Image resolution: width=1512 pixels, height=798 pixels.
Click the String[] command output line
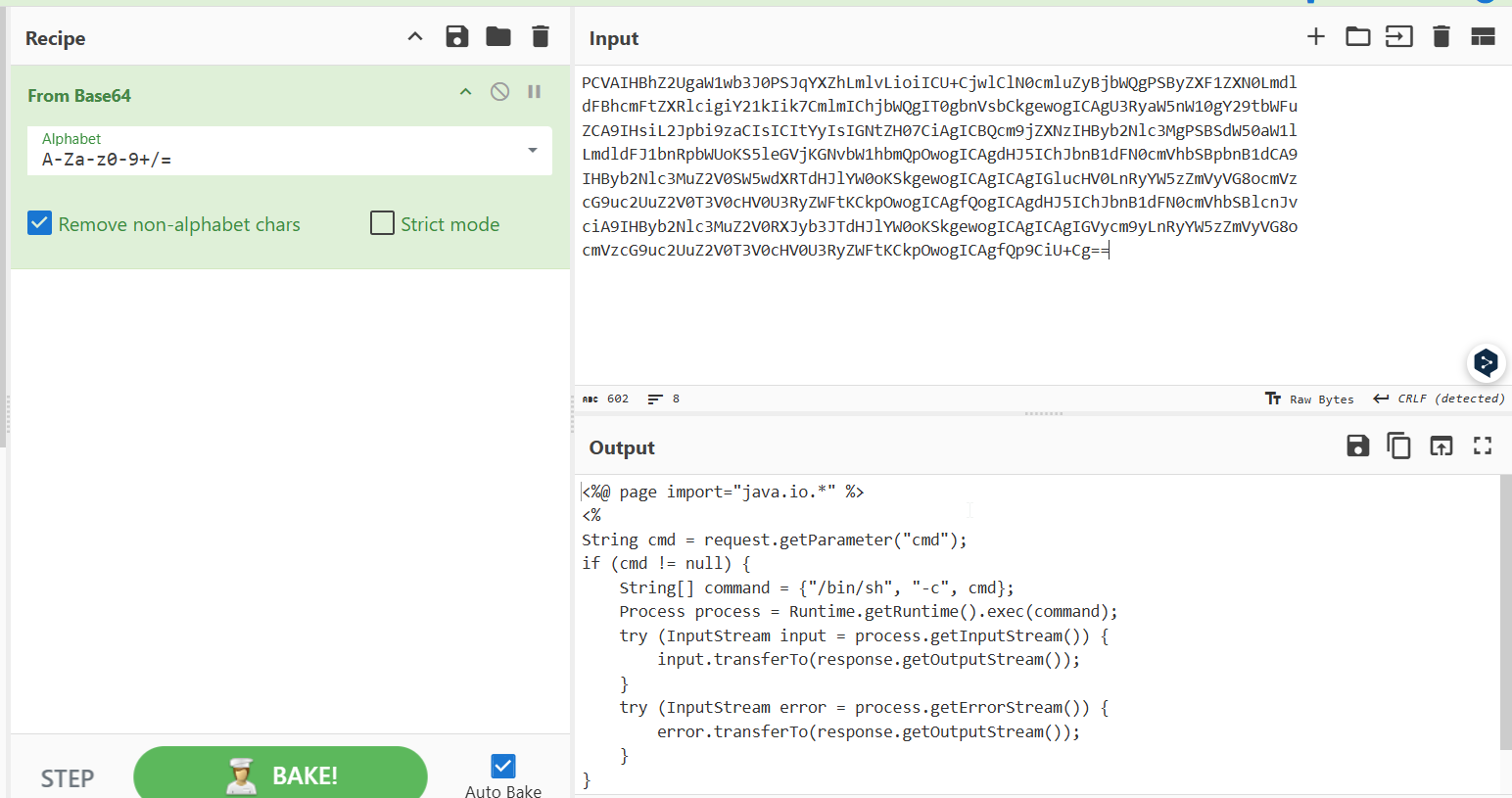817,587
